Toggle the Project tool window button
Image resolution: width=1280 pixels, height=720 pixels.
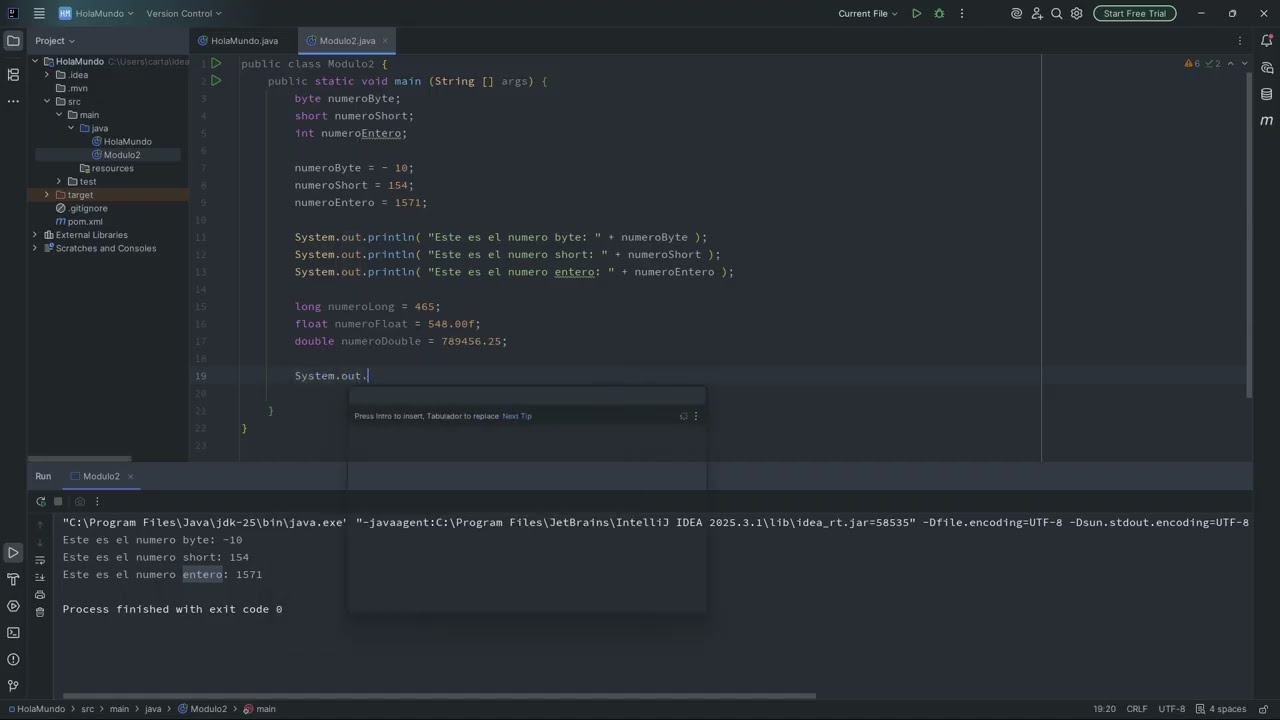[13, 41]
